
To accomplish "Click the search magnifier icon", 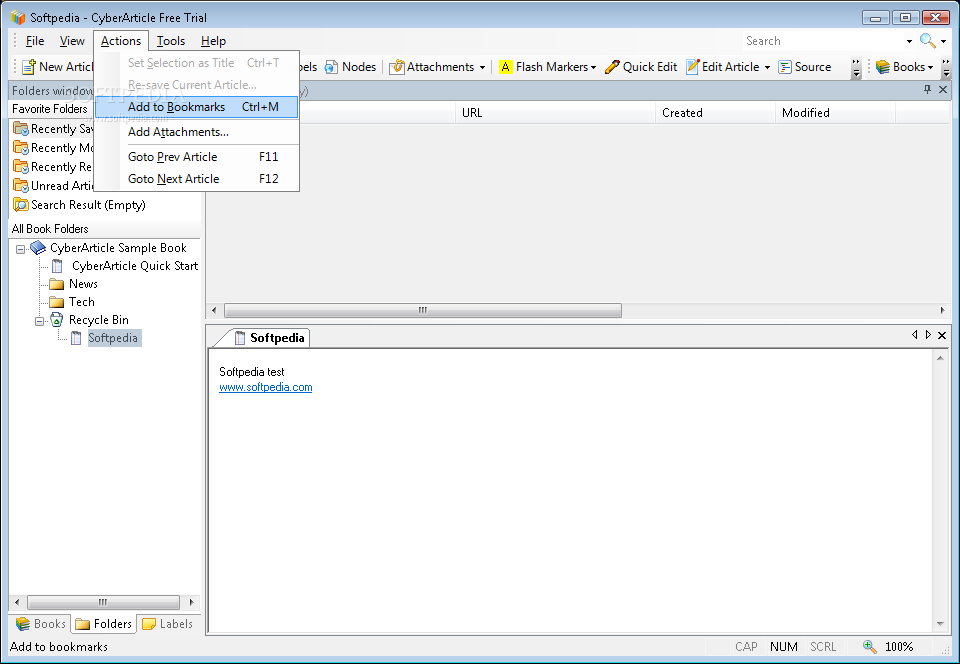I will click(x=928, y=41).
